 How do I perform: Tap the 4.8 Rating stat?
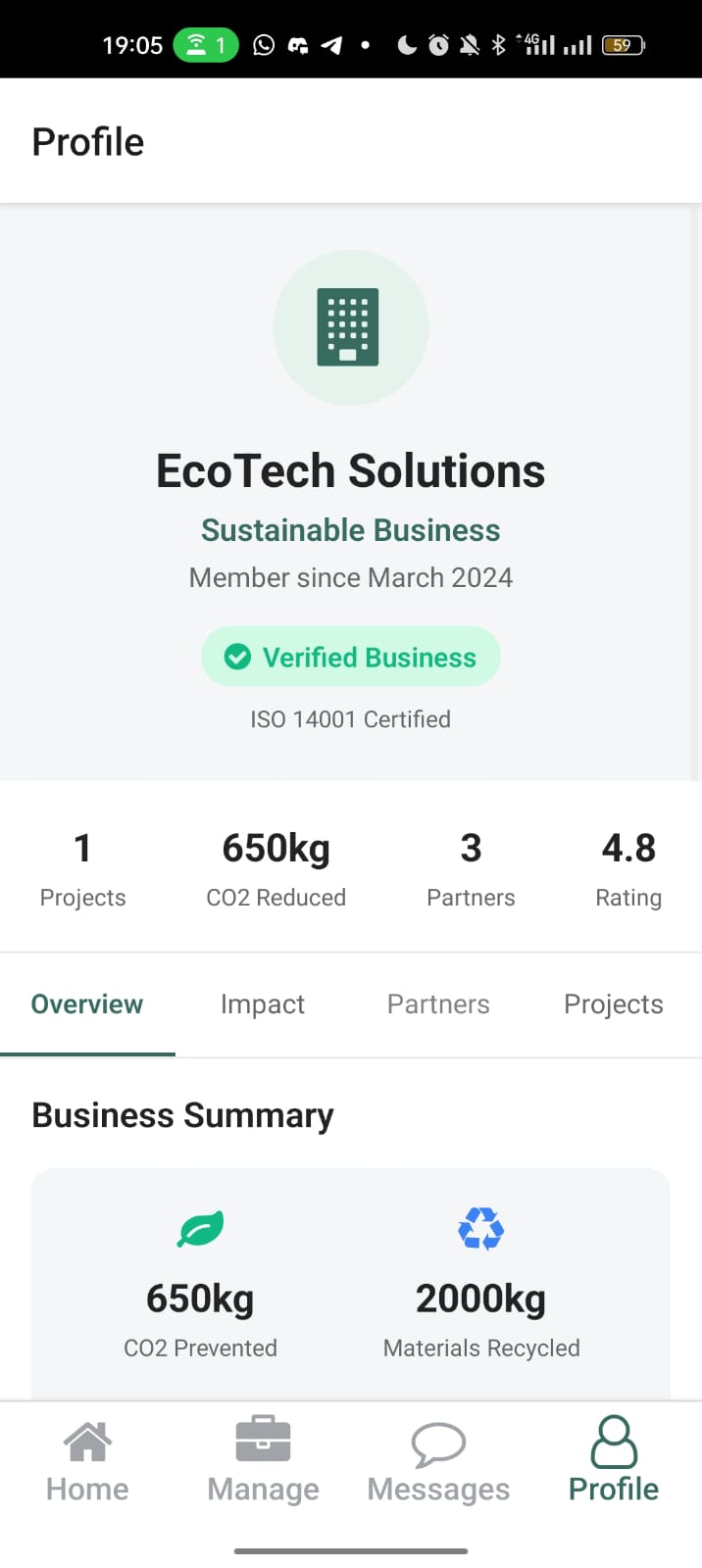click(x=628, y=867)
